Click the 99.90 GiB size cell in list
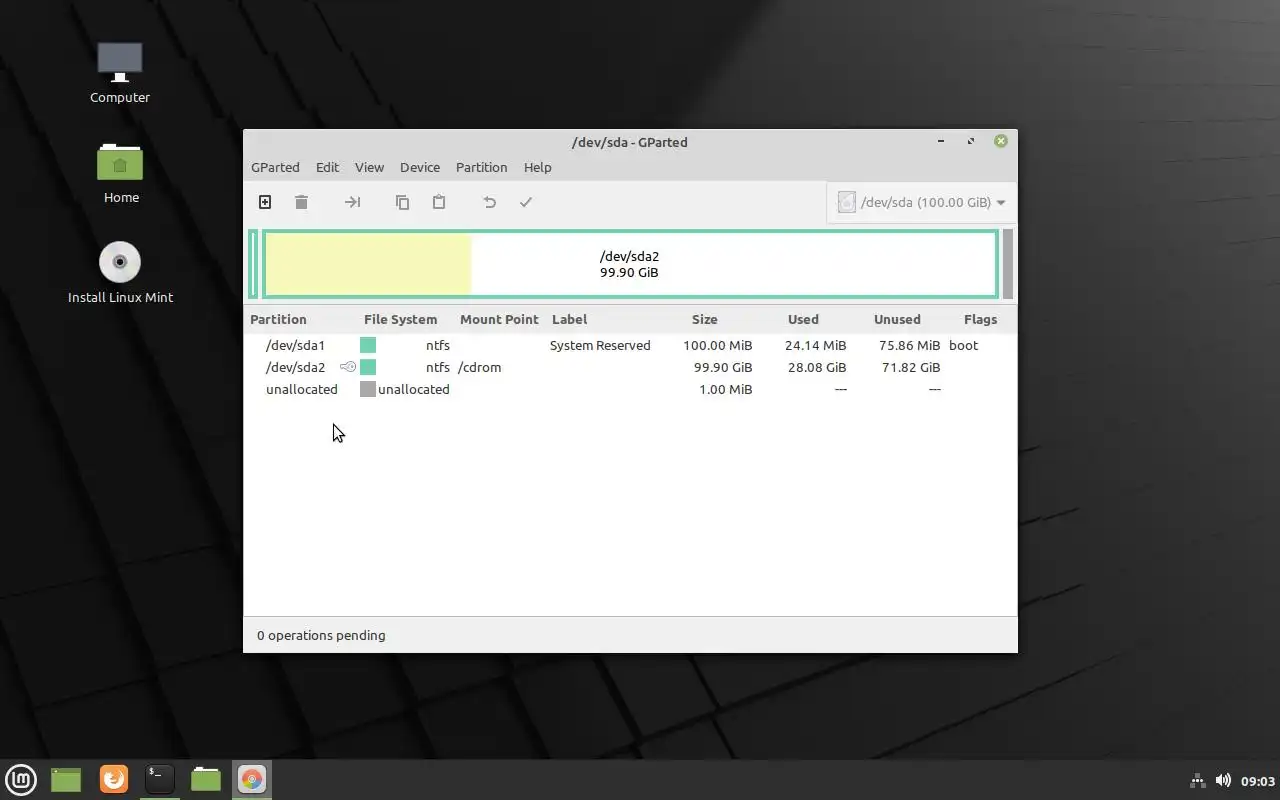1280x800 pixels. [723, 367]
